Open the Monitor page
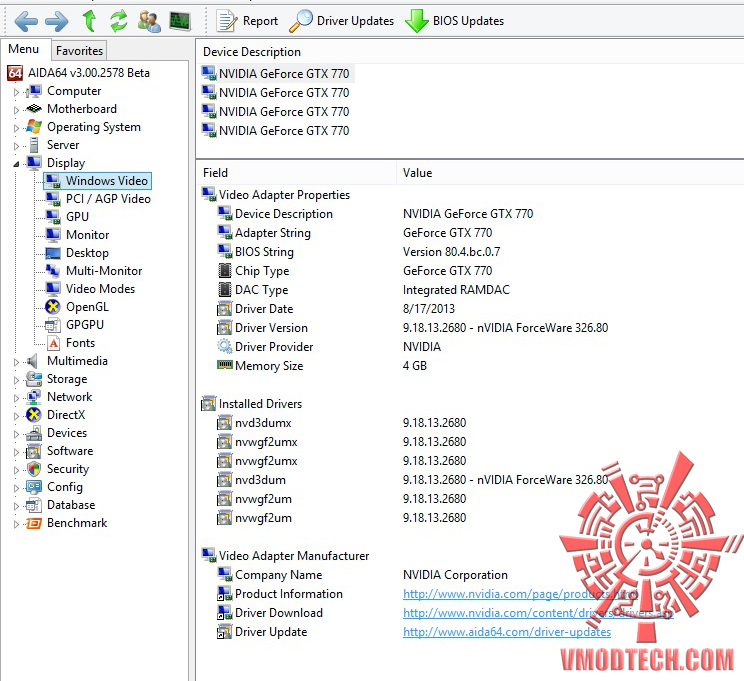This screenshot has width=744, height=681. point(77,235)
